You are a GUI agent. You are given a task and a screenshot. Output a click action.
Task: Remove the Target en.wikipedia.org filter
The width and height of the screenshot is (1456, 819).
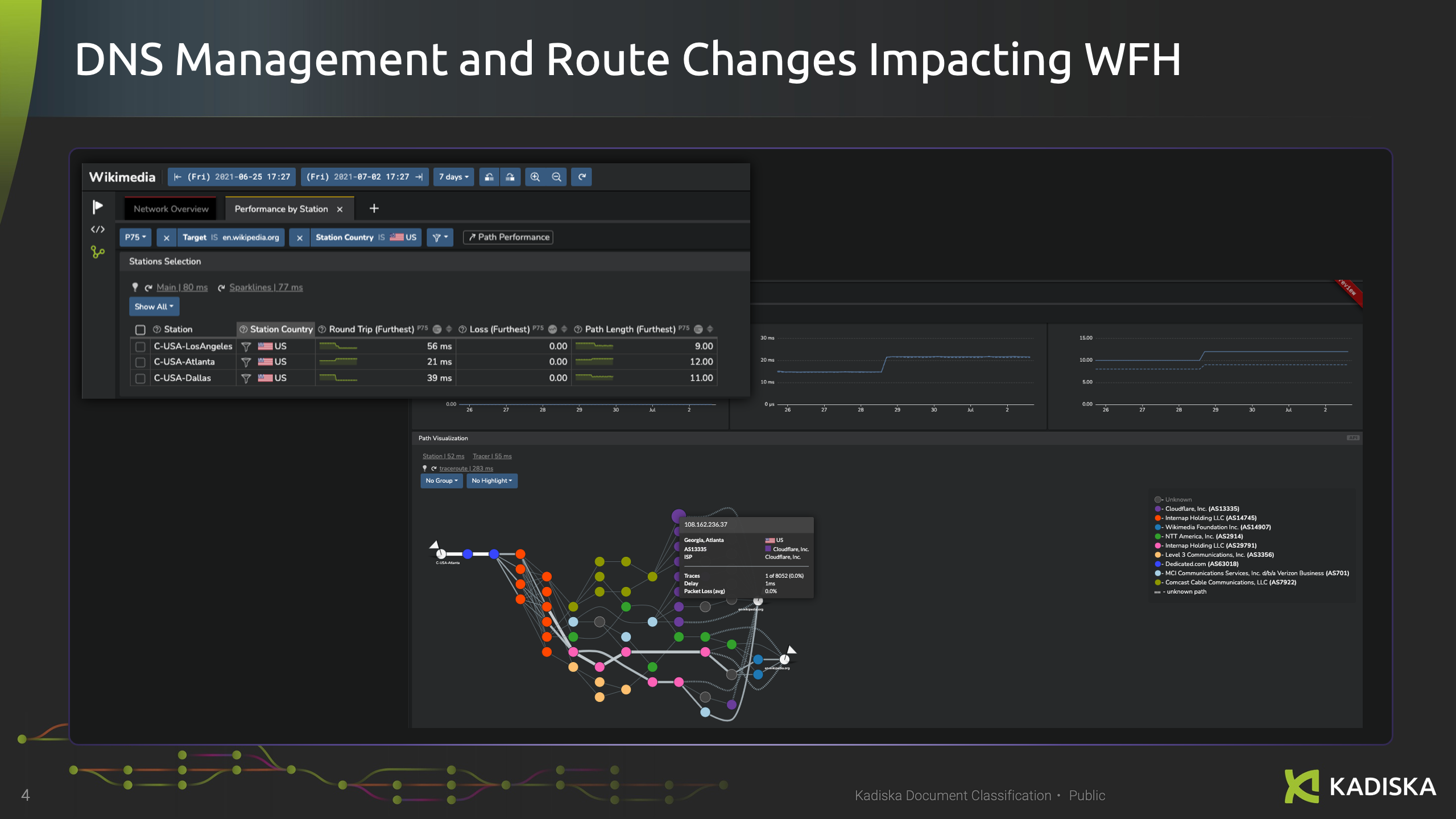[166, 238]
